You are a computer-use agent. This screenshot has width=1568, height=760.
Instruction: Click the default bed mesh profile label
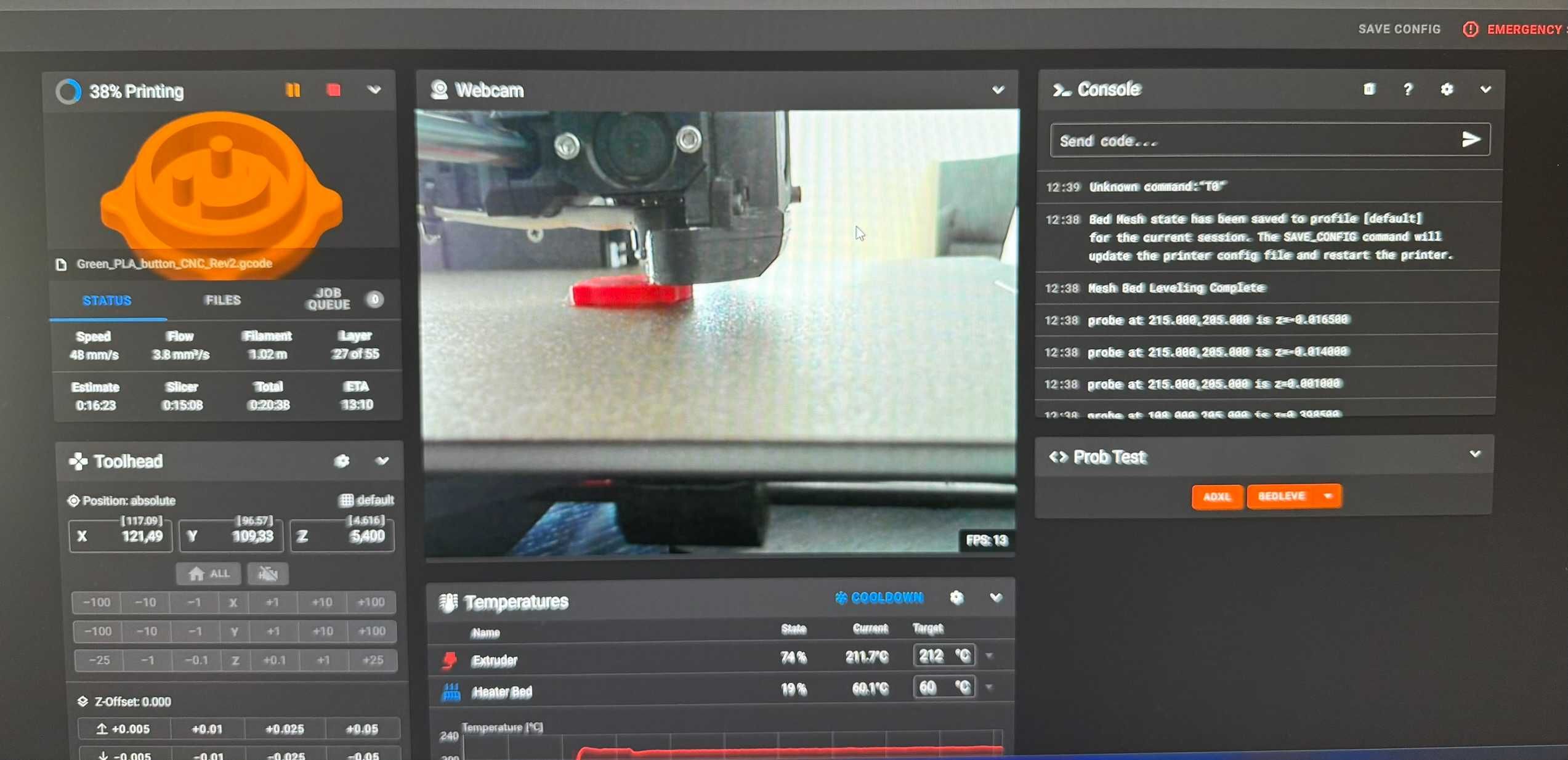point(366,499)
